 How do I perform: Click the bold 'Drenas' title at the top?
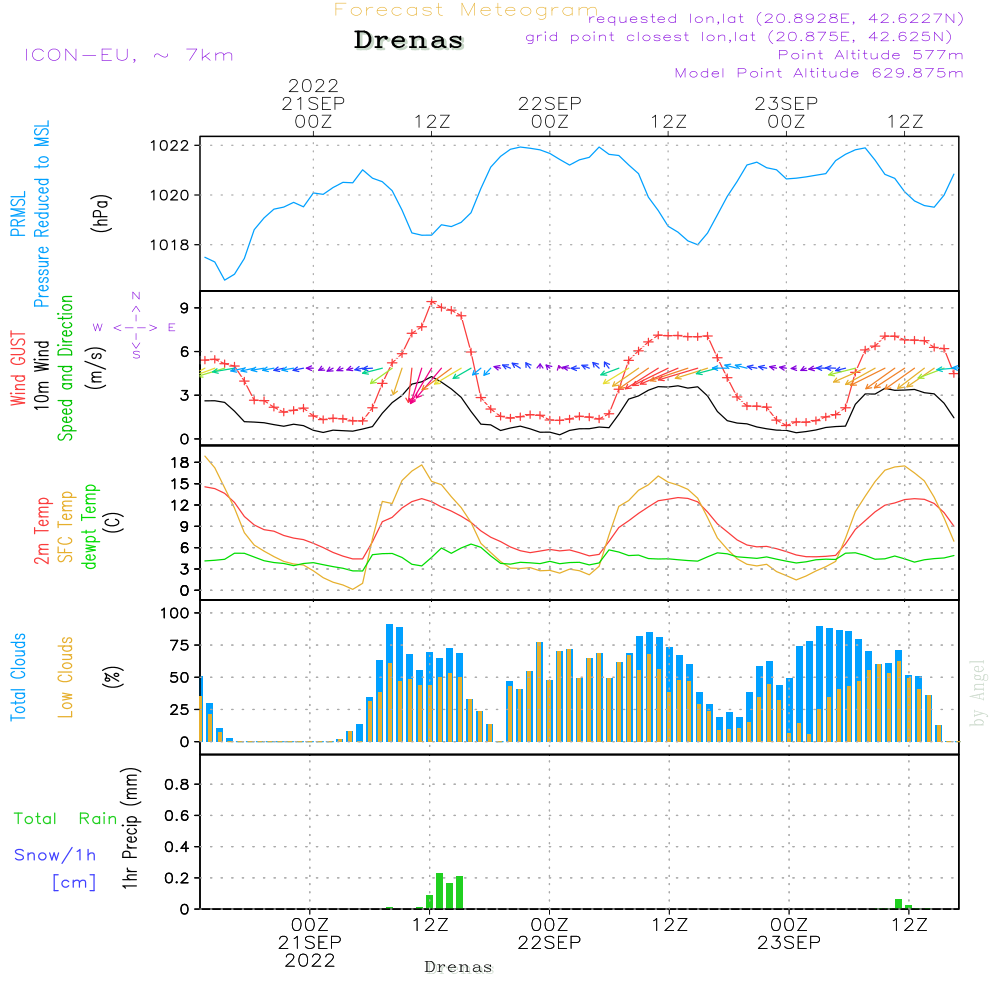click(x=409, y=40)
